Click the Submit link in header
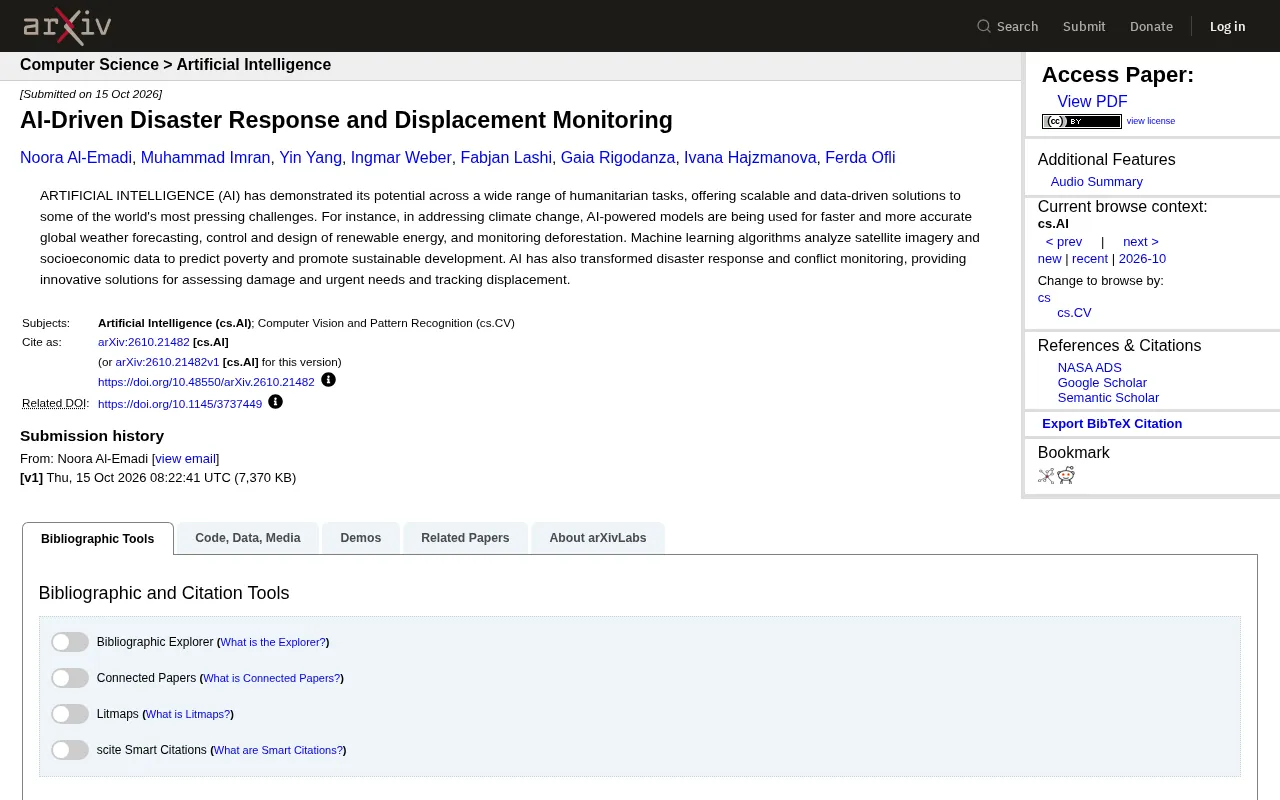This screenshot has height=800, width=1280. click(1084, 26)
